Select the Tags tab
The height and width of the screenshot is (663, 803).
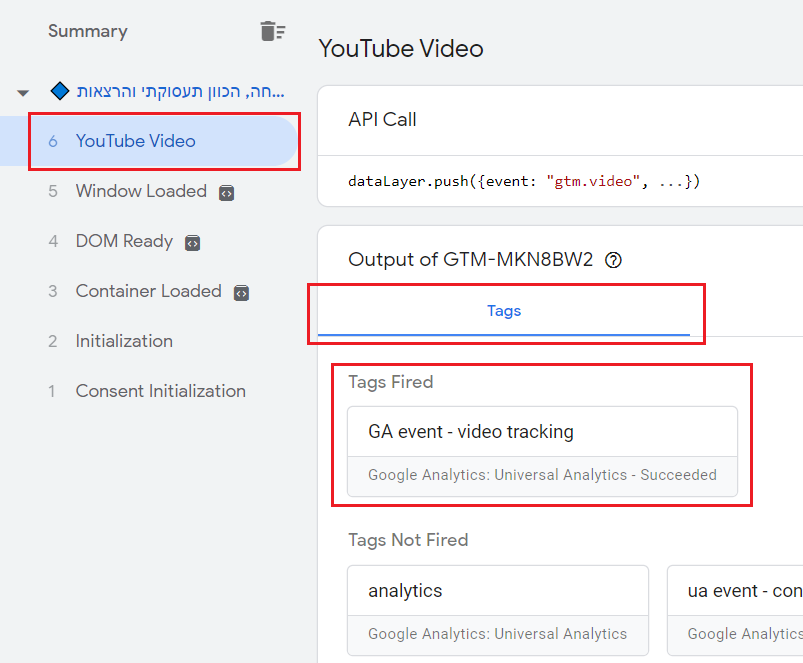[504, 311]
